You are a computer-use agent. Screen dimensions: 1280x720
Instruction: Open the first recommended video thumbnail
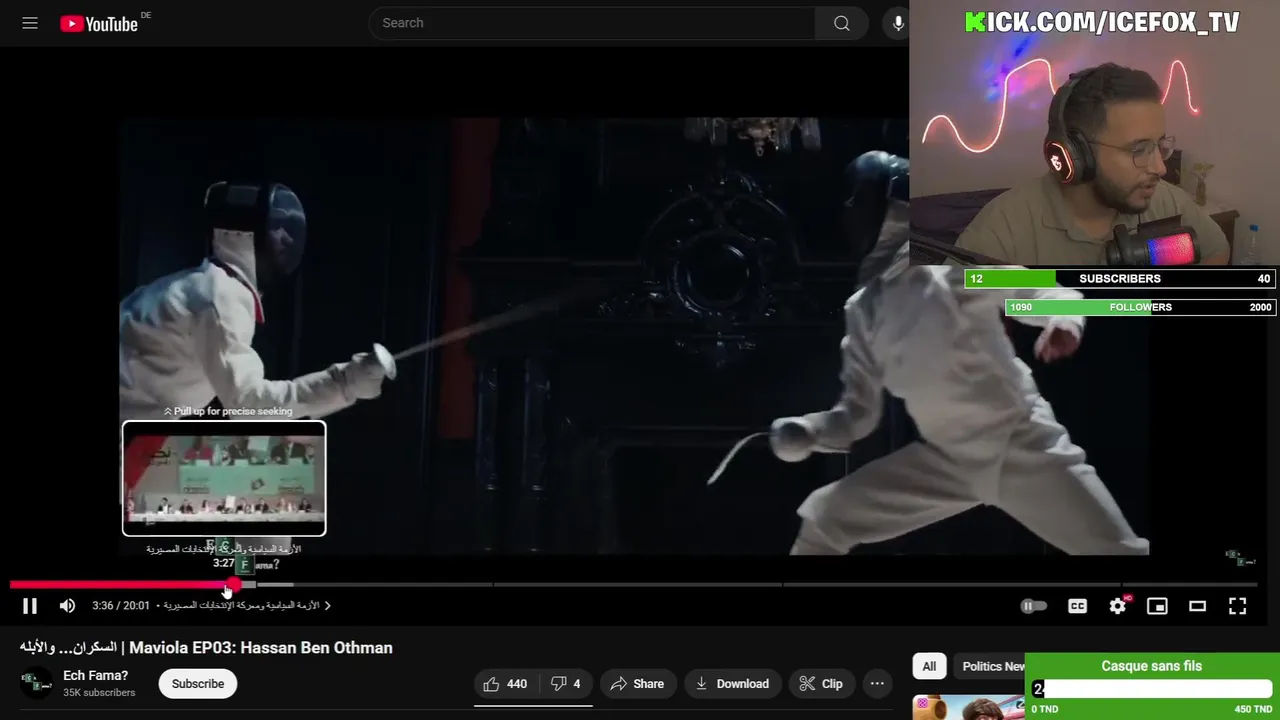click(x=967, y=707)
